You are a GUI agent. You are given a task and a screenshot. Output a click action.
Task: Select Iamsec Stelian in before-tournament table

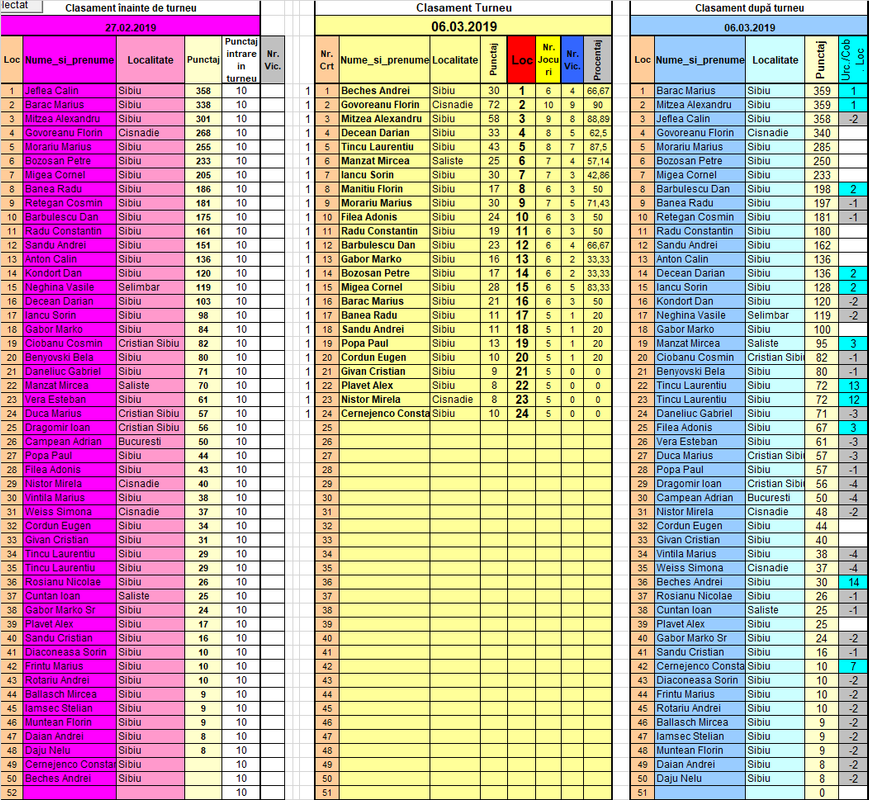point(69,709)
